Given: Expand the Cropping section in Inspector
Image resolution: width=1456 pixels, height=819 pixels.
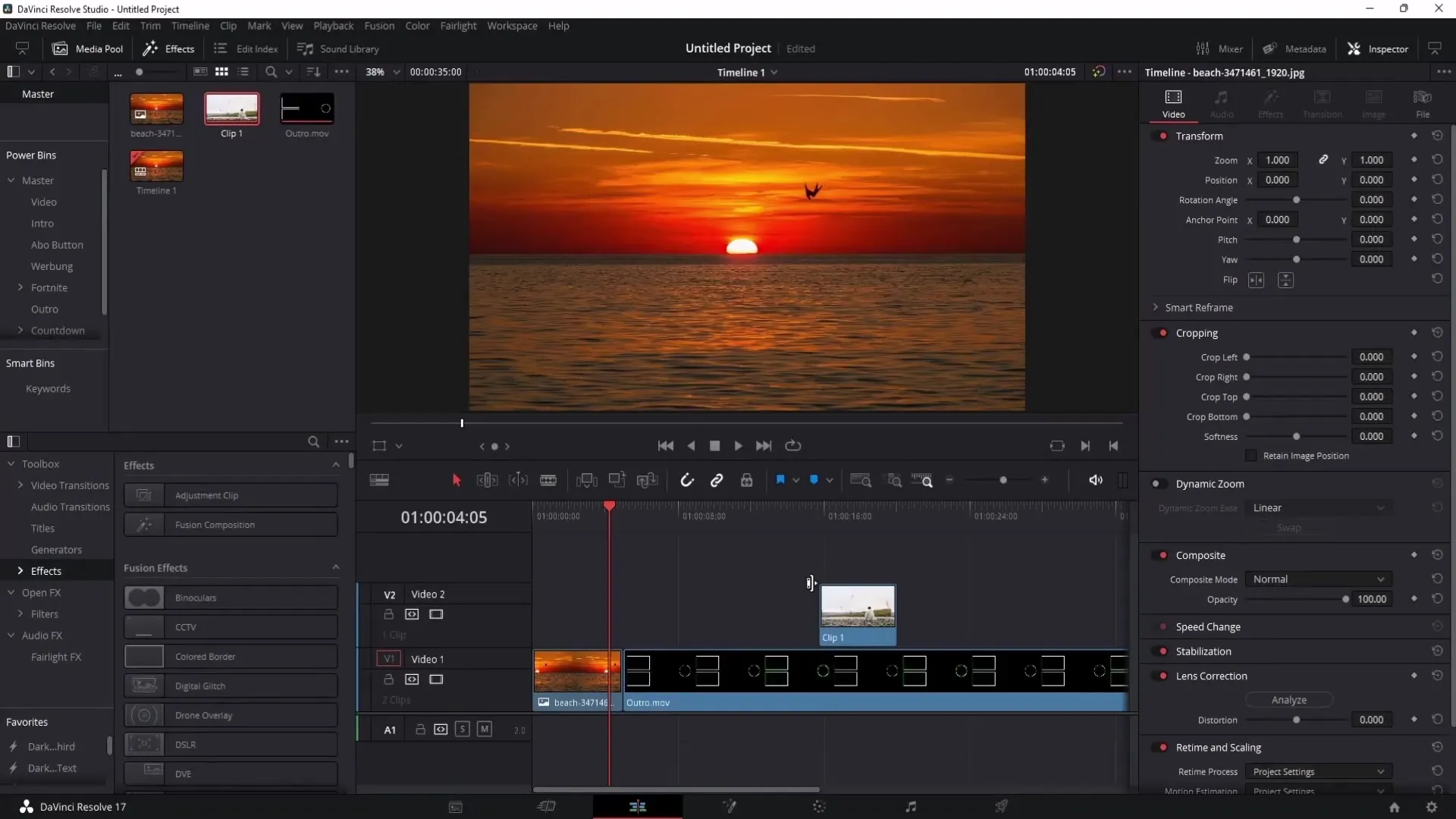Looking at the screenshot, I should [1197, 332].
